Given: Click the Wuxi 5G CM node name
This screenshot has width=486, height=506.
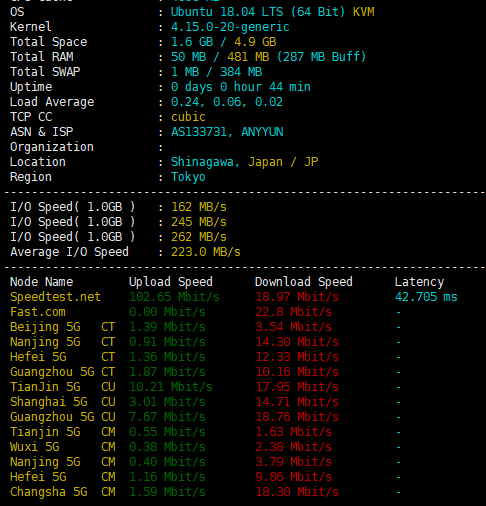Looking at the screenshot, I should click(63, 447).
